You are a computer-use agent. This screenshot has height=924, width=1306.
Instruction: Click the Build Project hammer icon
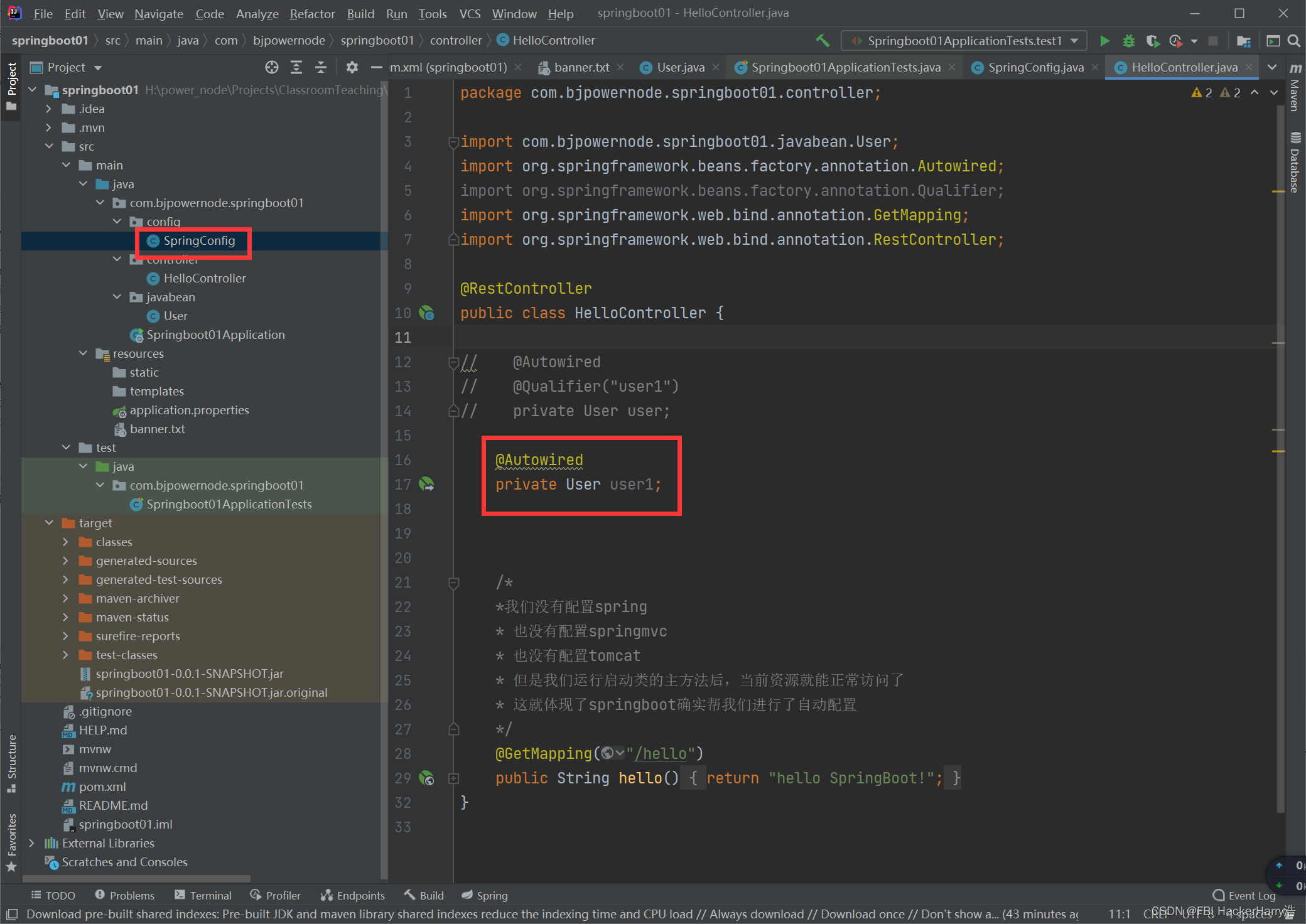pos(823,41)
